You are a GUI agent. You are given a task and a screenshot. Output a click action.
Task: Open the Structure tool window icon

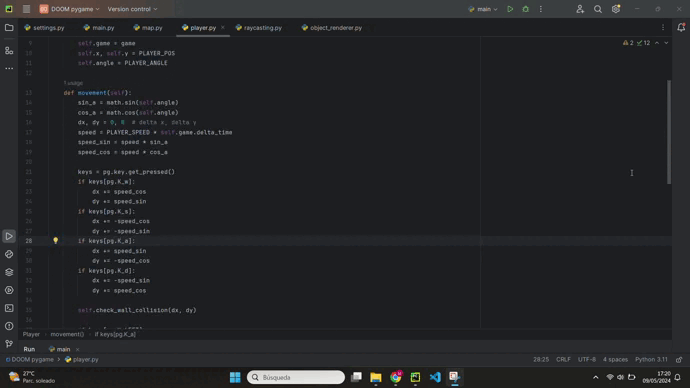point(9,51)
